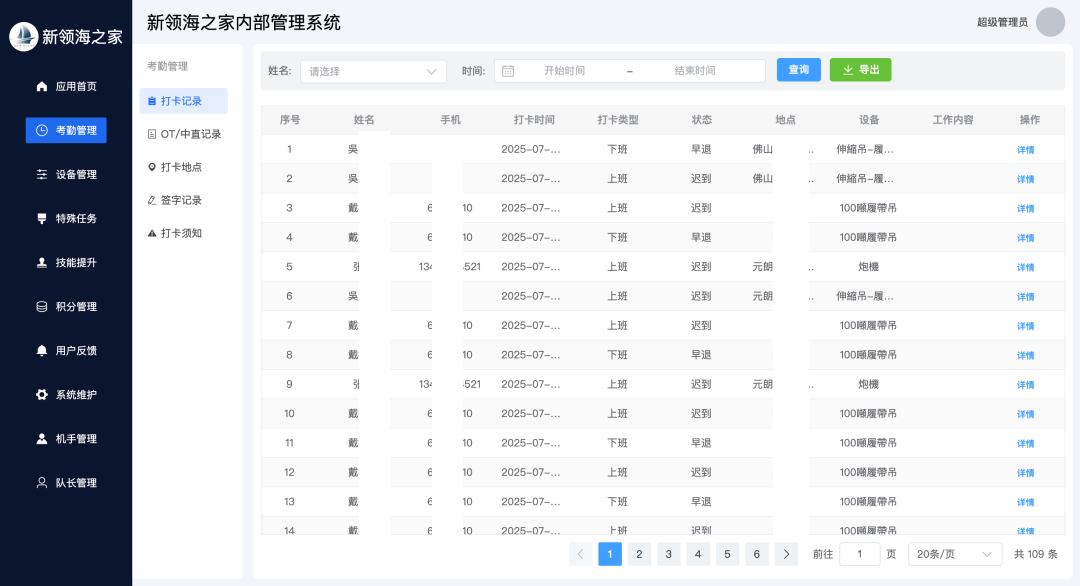Click the bell icon beside 用户反馈
This screenshot has height=586, width=1080.
pos(42,350)
